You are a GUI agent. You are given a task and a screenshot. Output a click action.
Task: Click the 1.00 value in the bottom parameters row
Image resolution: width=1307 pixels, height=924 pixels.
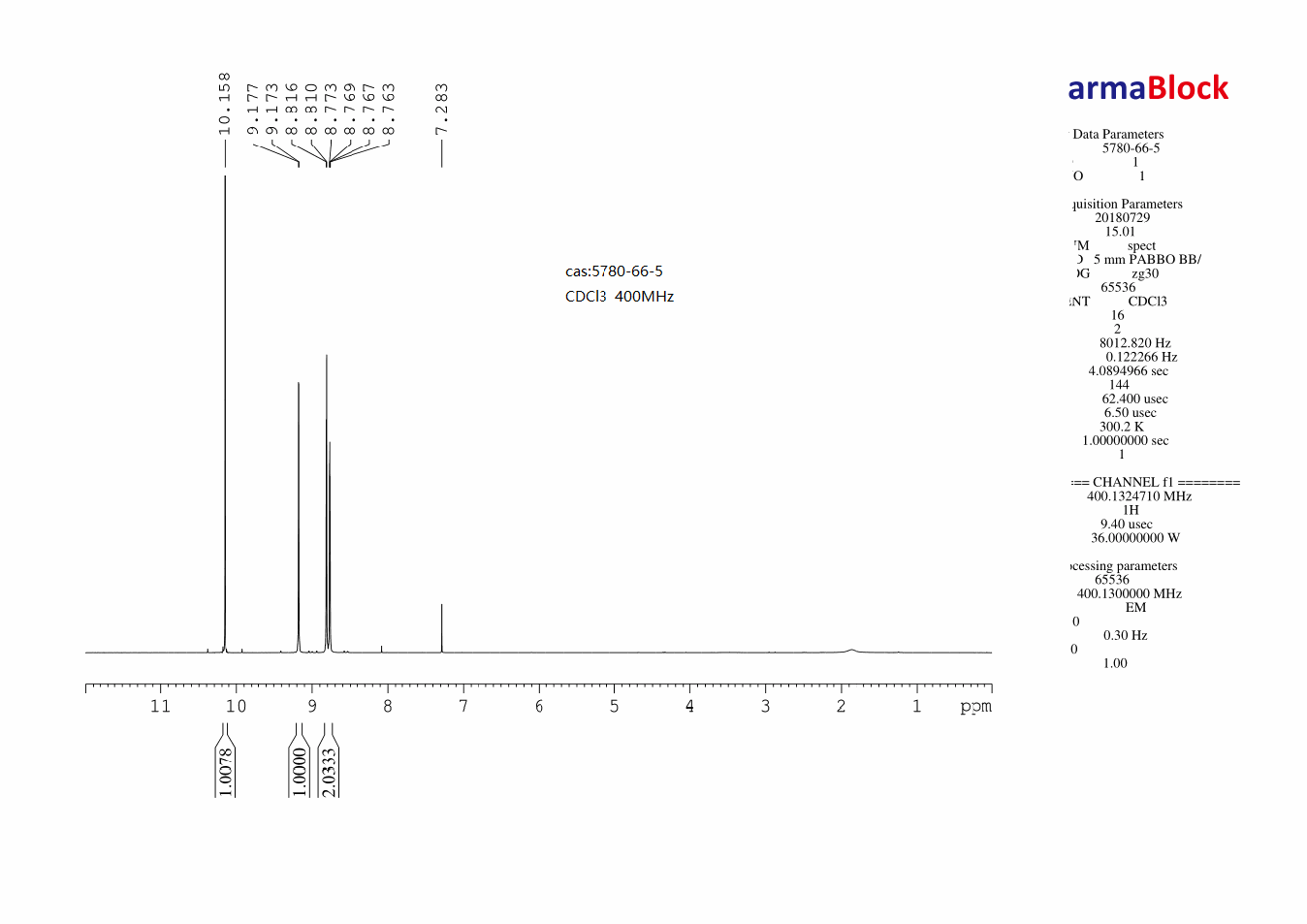[1115, 664]
